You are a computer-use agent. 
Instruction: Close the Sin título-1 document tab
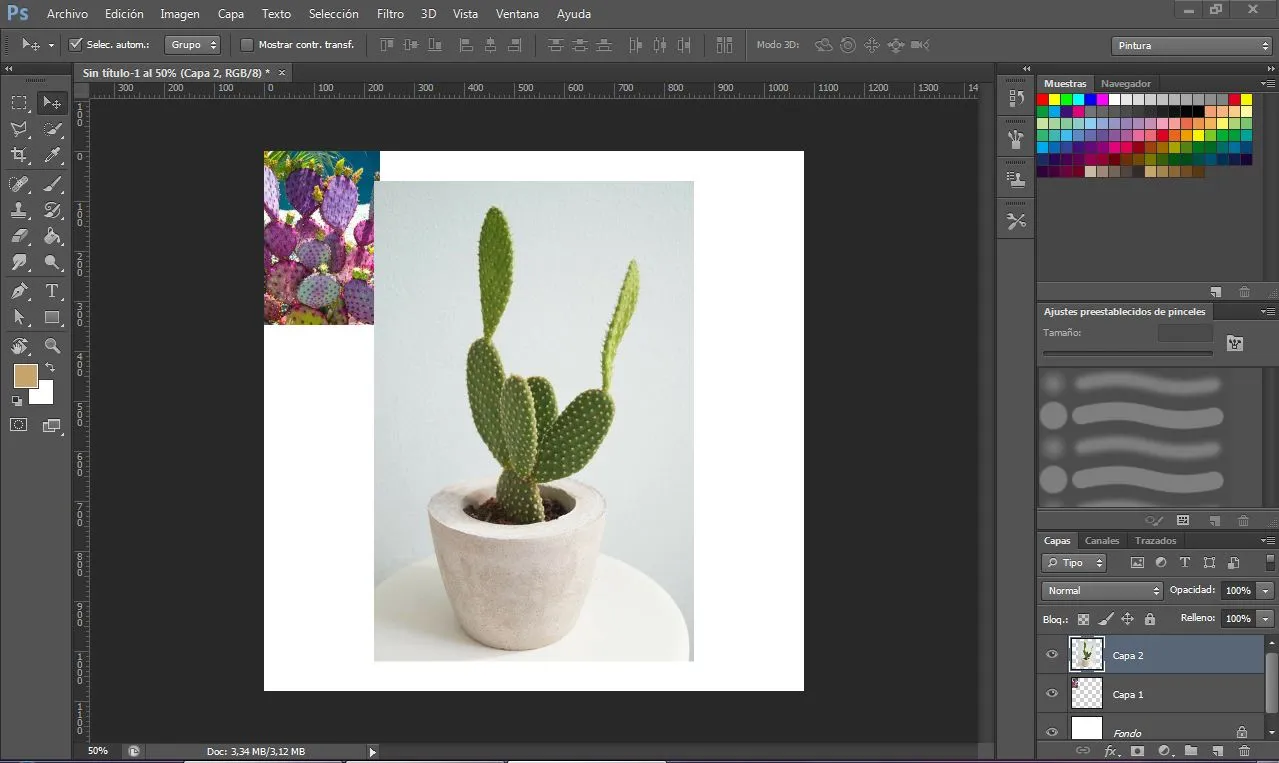(282, 72)
